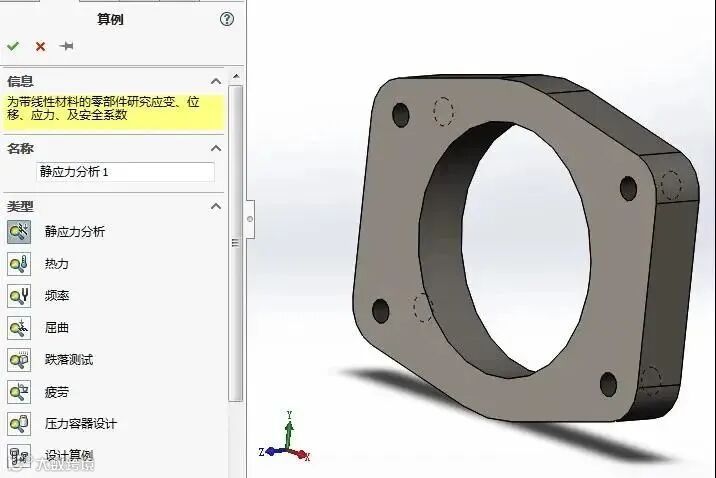Click the panel collapse handle on the splitter
The height and width of the screenshot is (478, 716).
point(250,219)
